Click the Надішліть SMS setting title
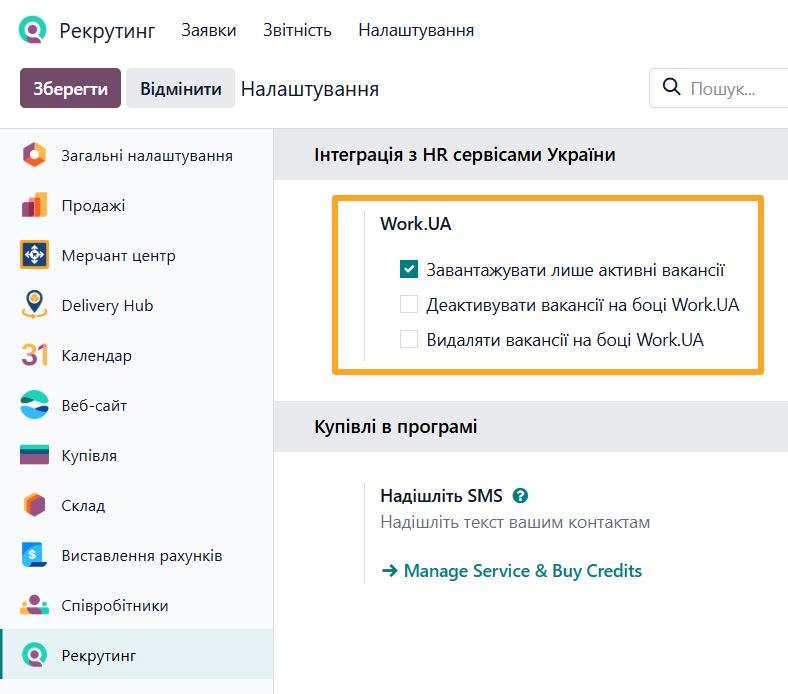 [441, 496]
